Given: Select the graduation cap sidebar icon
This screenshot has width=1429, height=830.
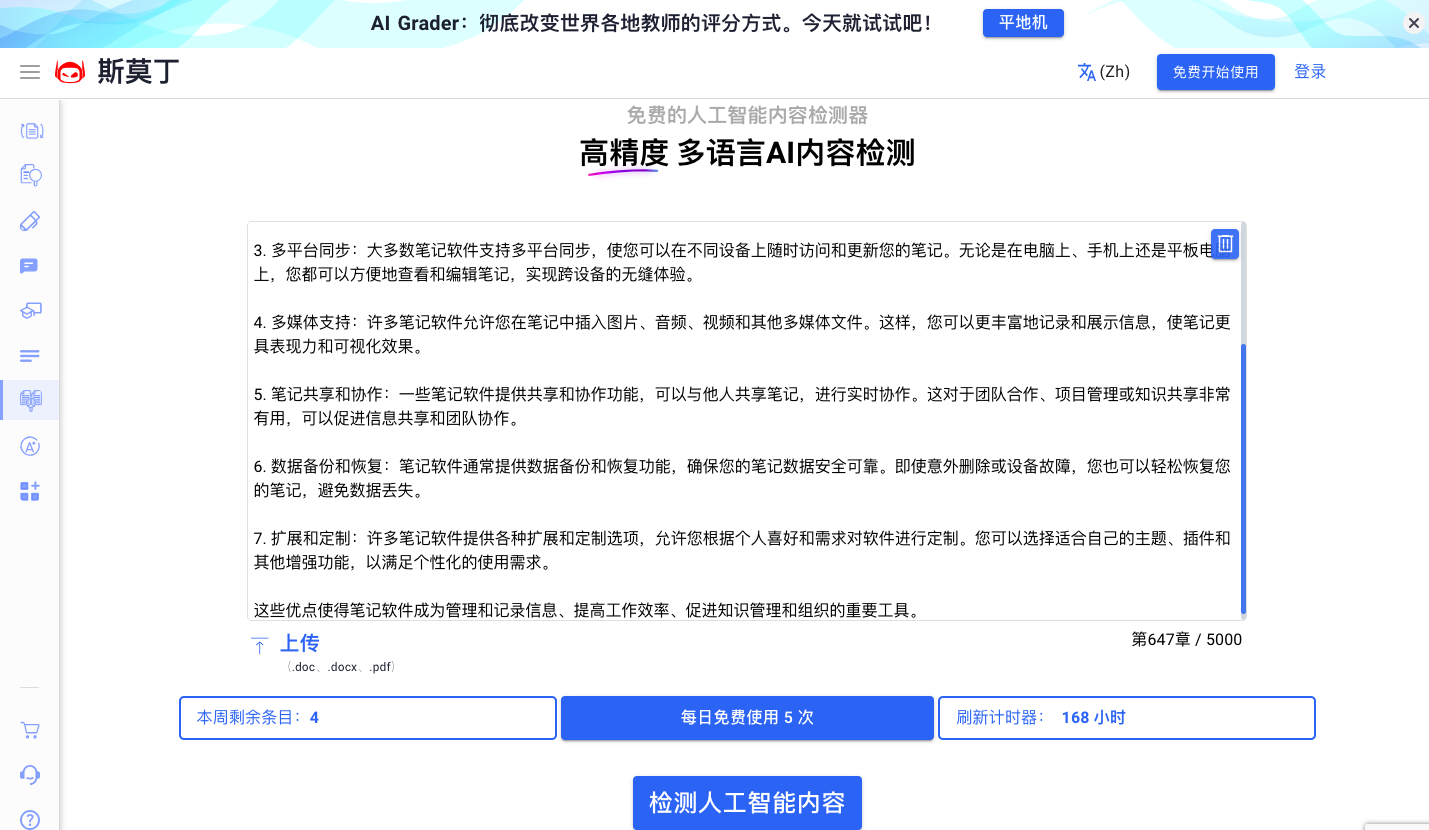Looking at the screenshot, I should (30, 310).
